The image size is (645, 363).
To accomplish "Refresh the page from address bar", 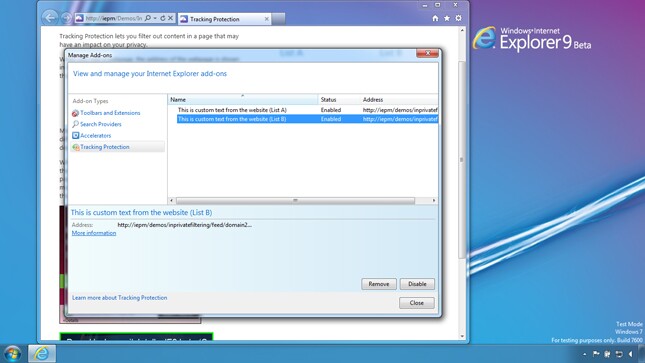I will coord(162,19).
